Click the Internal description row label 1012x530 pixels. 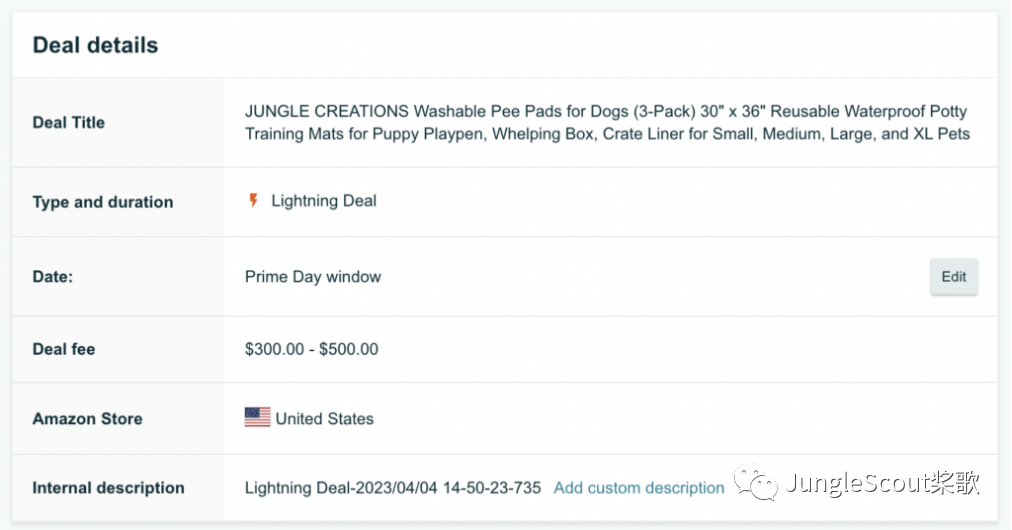109,488
